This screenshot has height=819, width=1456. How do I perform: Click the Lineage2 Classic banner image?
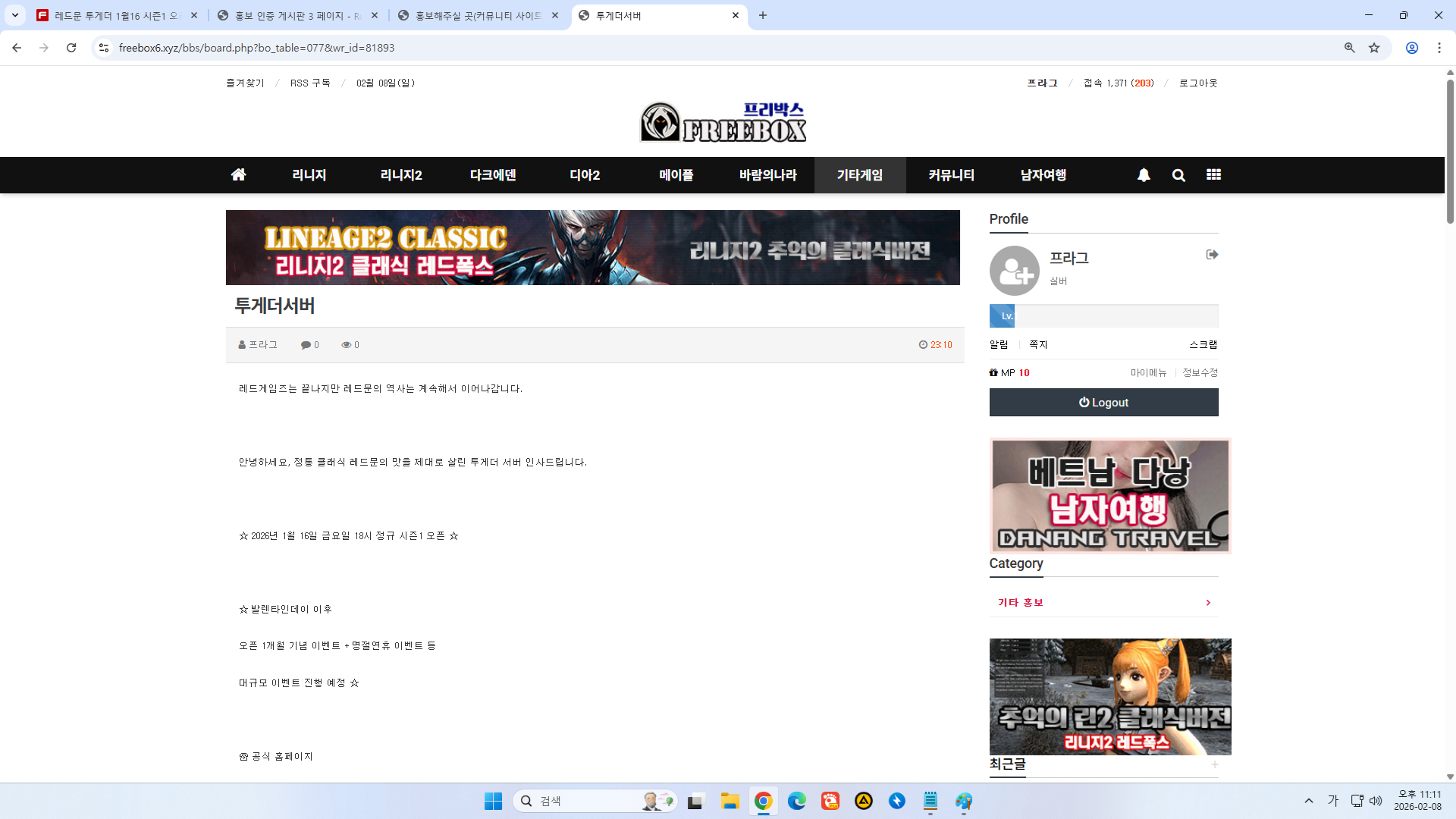pos(592,248)
